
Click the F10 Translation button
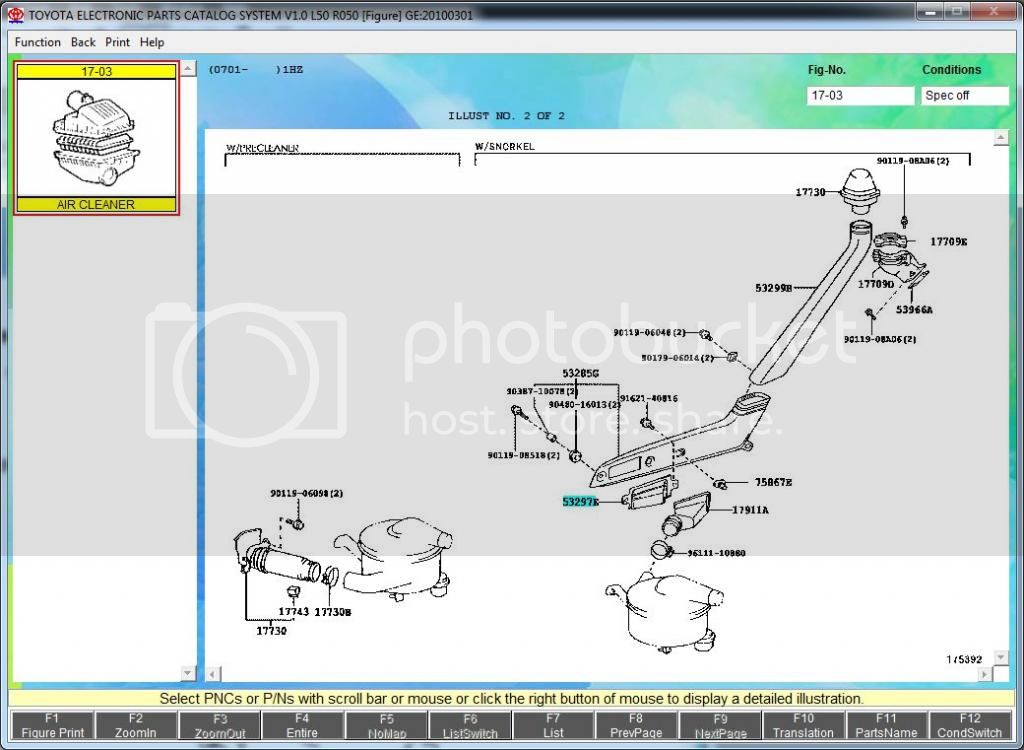point(803,725)
